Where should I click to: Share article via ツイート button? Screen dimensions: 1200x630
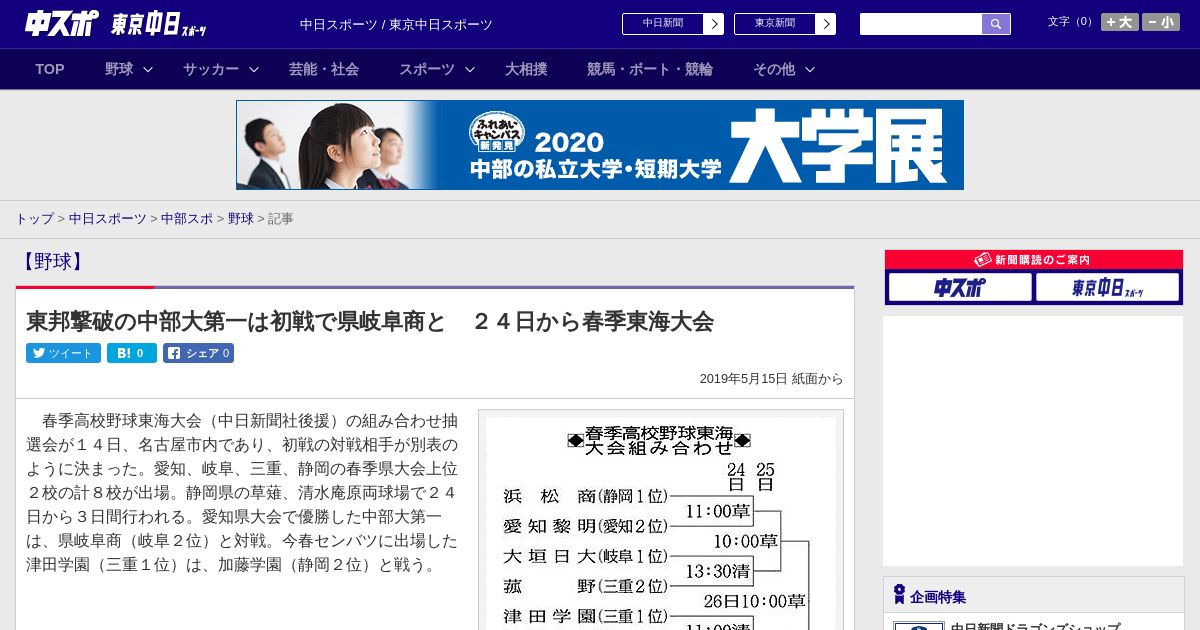tap(63, 353)
